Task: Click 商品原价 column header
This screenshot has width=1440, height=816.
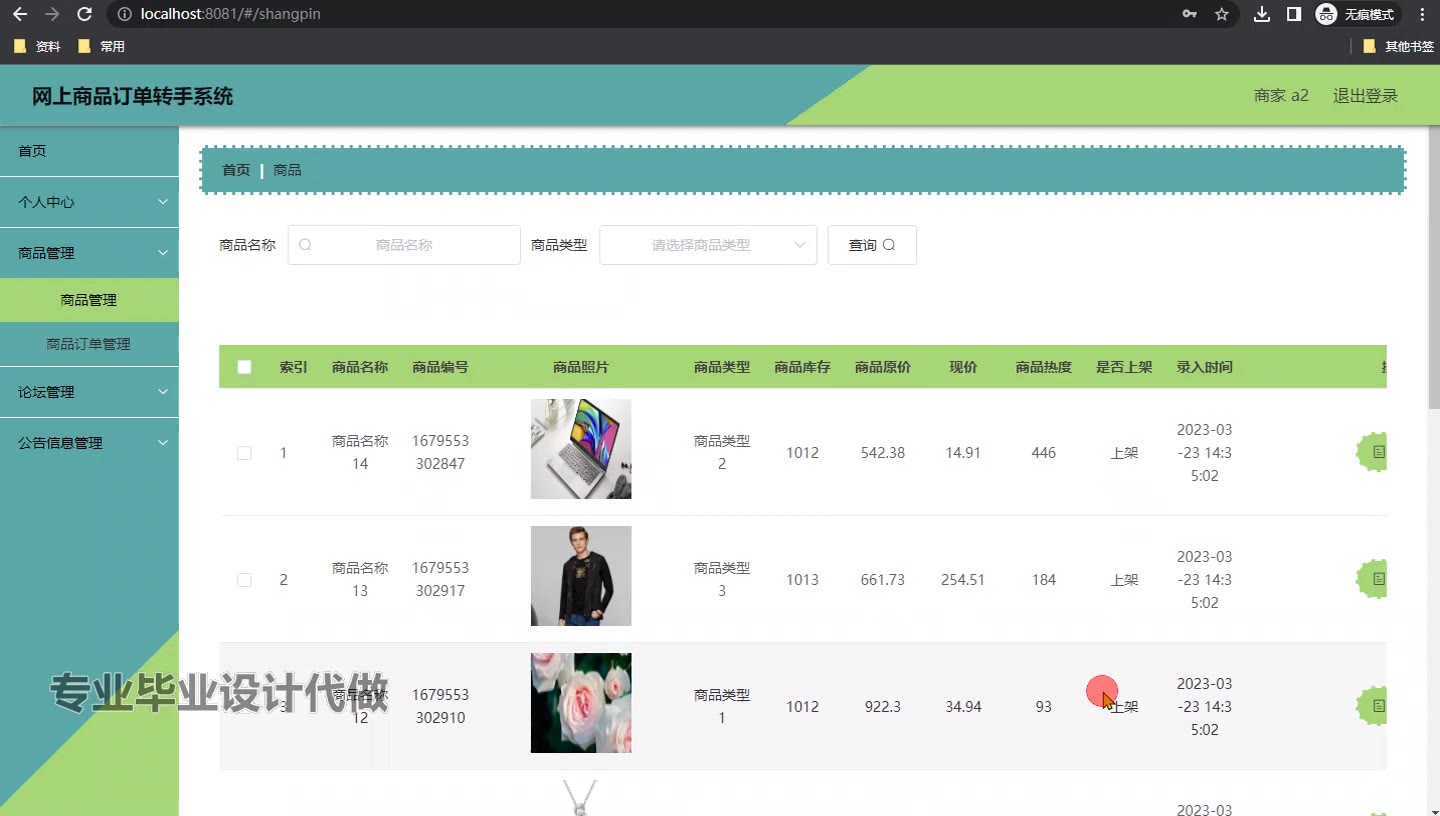Action: (883, 367)
